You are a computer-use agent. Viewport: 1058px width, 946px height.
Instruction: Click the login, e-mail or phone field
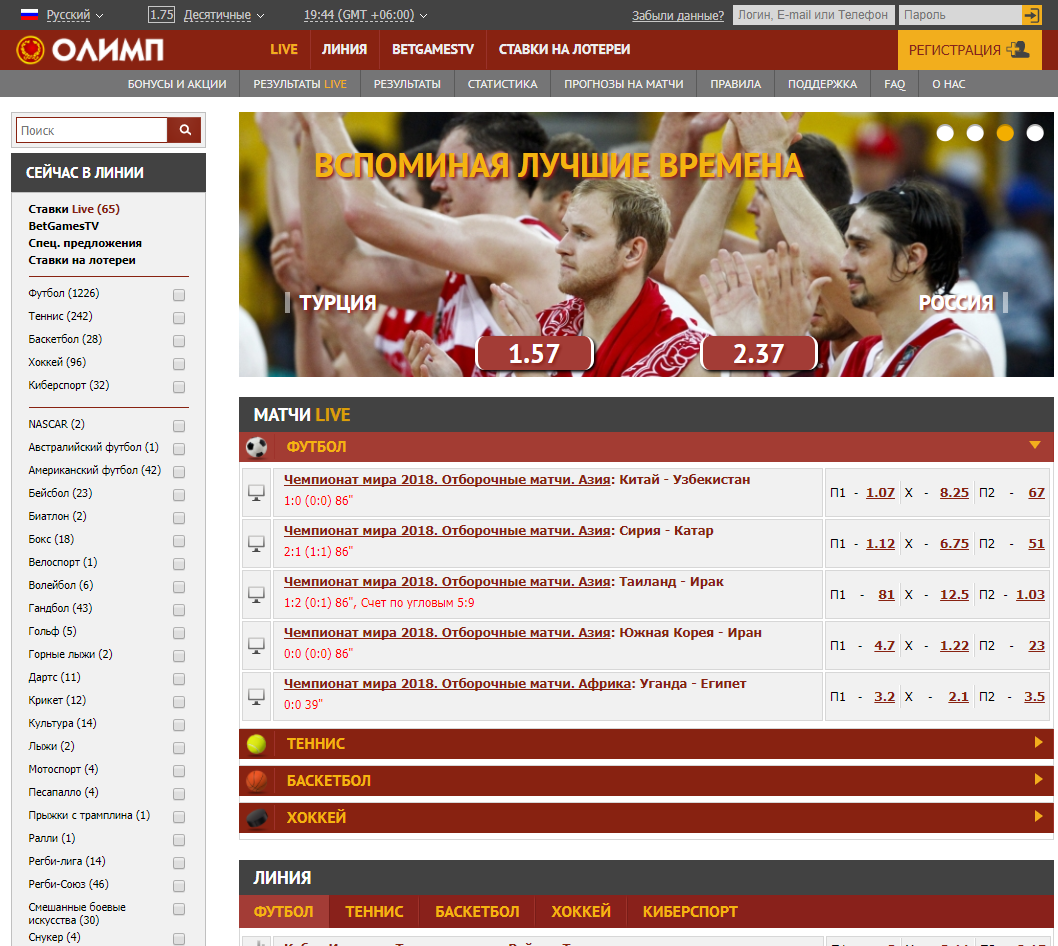(813, 15)
